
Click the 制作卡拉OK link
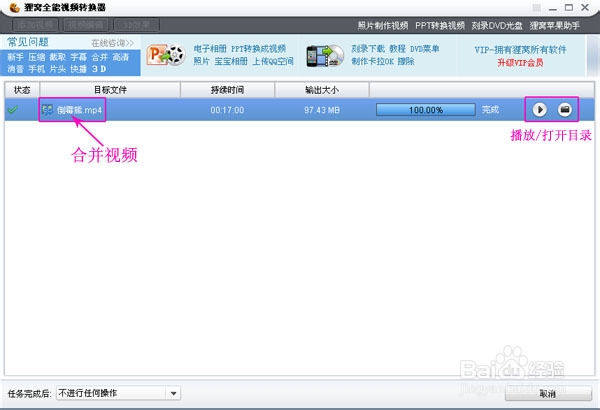(x=372, y=61)
